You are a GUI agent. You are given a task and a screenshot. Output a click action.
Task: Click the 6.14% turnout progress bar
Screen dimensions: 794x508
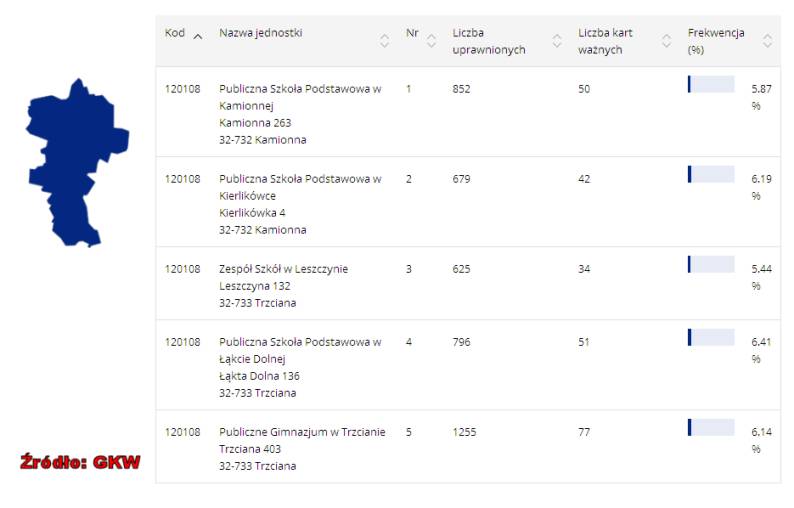[711, 427]
